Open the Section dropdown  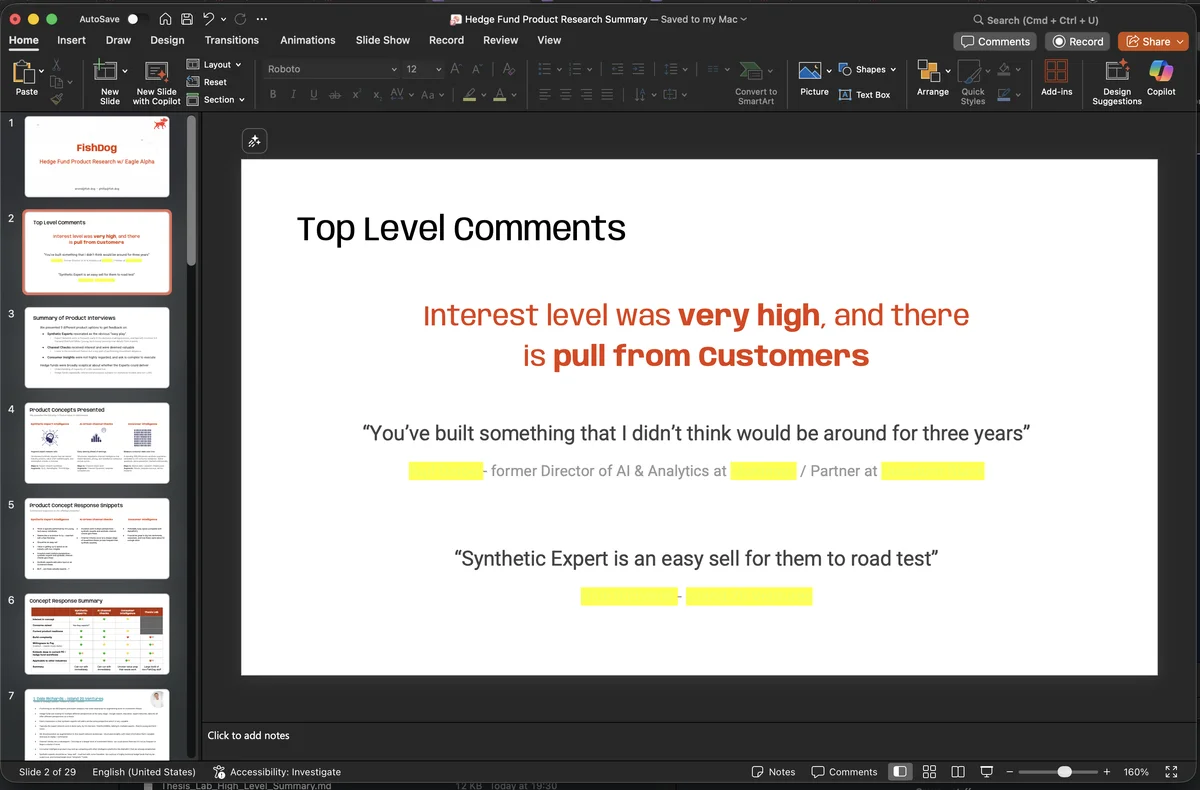[x=215, y=99]
